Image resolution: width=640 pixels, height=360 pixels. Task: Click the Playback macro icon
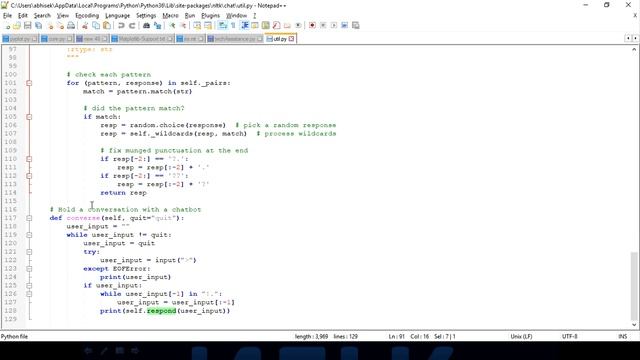coord(333,25)
